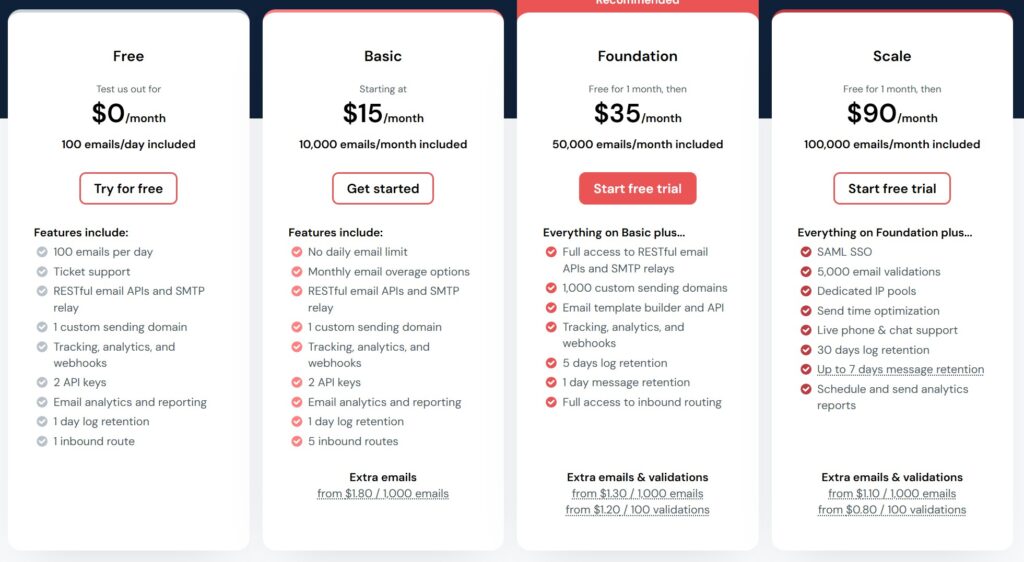
Task: Click the check icon beside SAML SSO
Action: (x=806, y=252)
